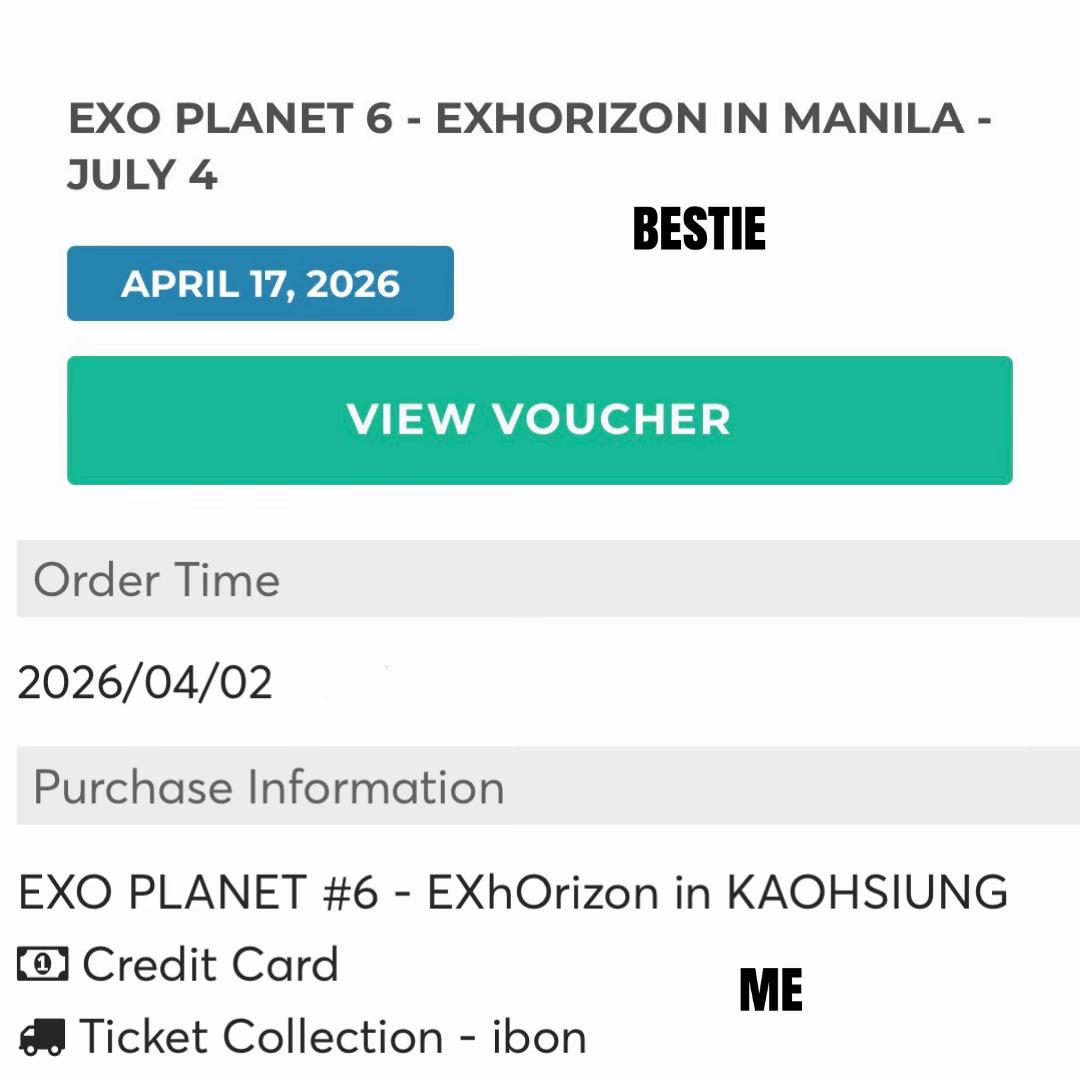The image size is (1080, 1080).
Task: Click the word KAOHSIUNG
Action: [867, 891]
